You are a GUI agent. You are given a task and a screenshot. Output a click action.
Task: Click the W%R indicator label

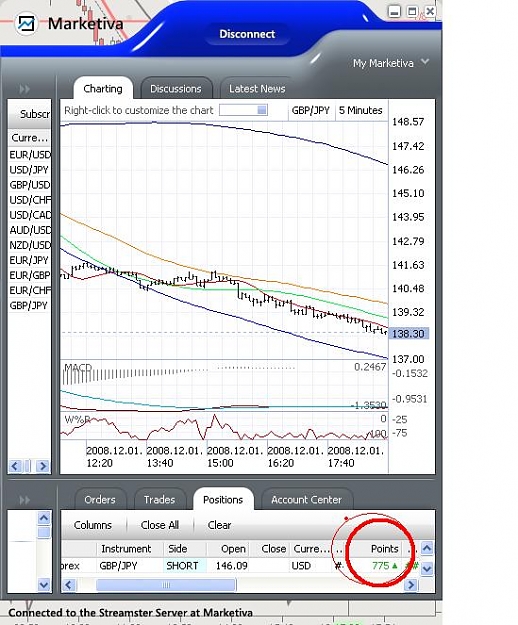click(x=77, y=419)
